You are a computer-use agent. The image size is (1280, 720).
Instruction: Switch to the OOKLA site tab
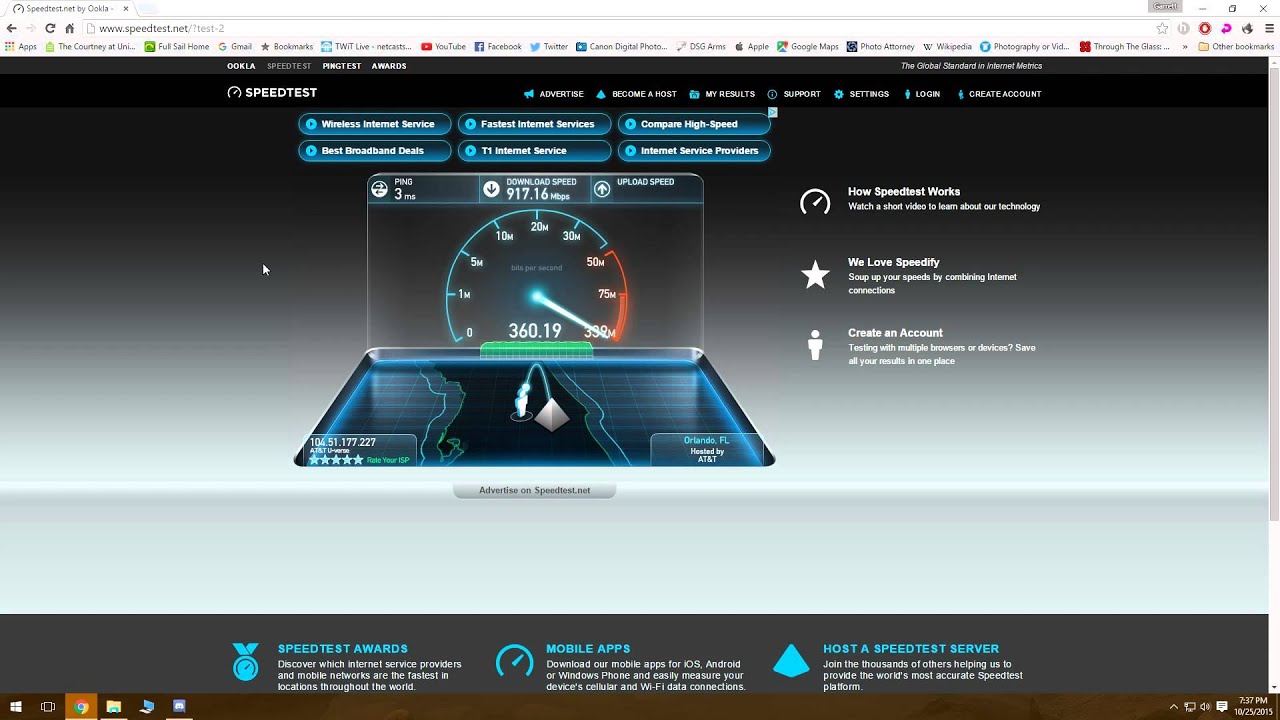(241, 66)
